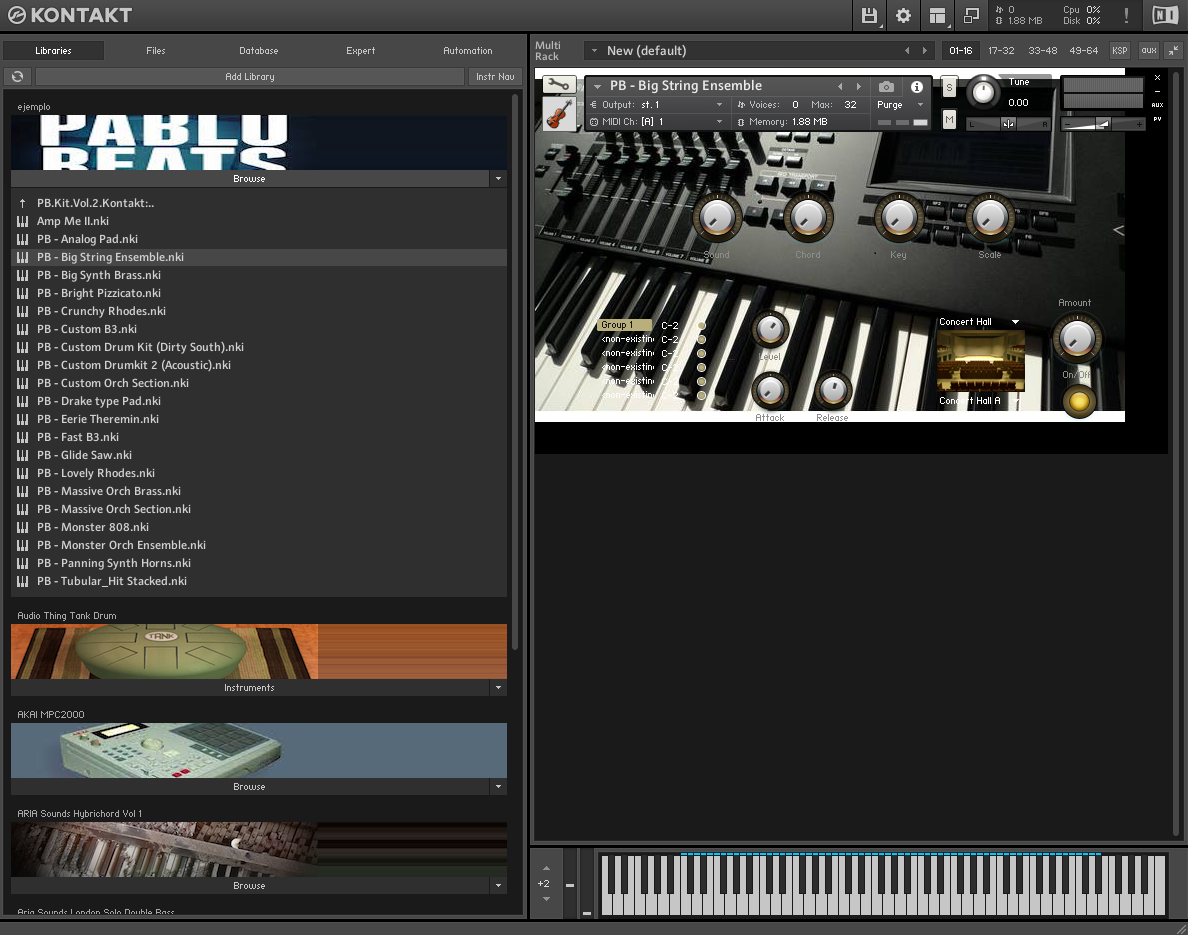Screen dimensions: 1188x935
Task: Toggle AUX view on instrument header
Action: [1157, 105]
